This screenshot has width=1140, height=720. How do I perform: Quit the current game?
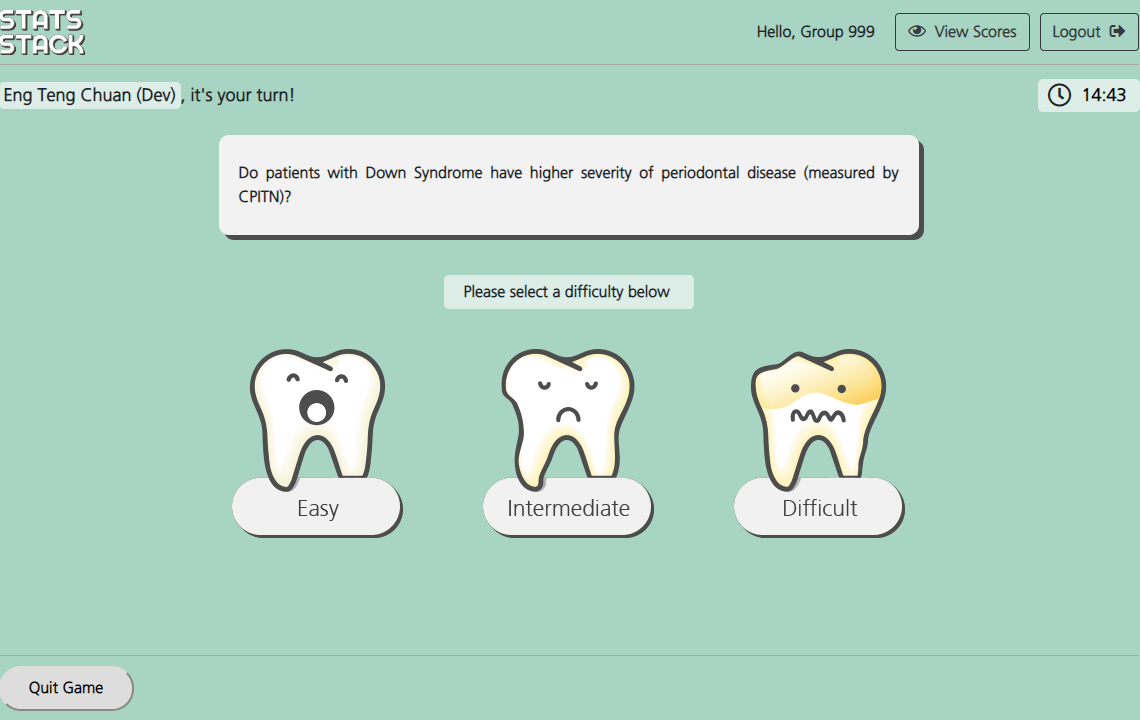(66, 688)
